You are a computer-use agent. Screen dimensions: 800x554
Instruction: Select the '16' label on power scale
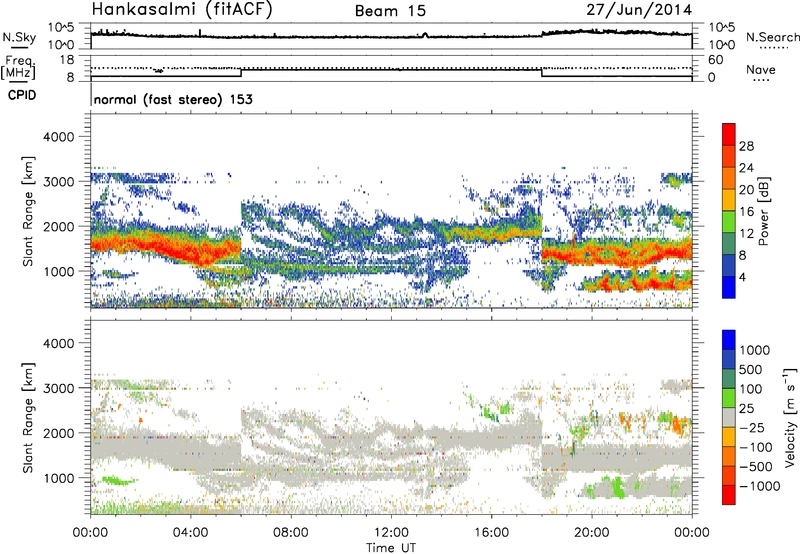746,212
